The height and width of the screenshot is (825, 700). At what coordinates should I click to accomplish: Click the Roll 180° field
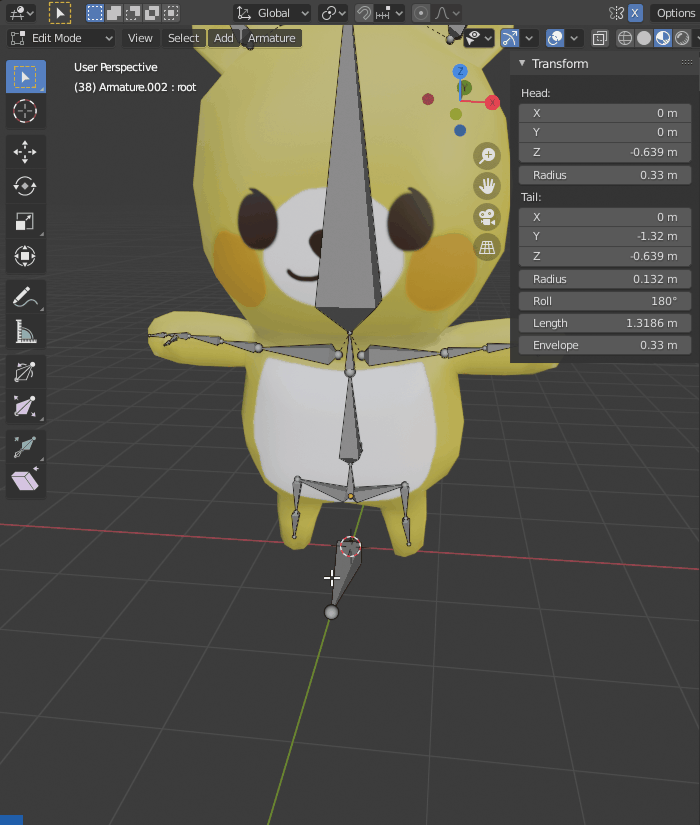pyautogui.click(x=605, y=301)
